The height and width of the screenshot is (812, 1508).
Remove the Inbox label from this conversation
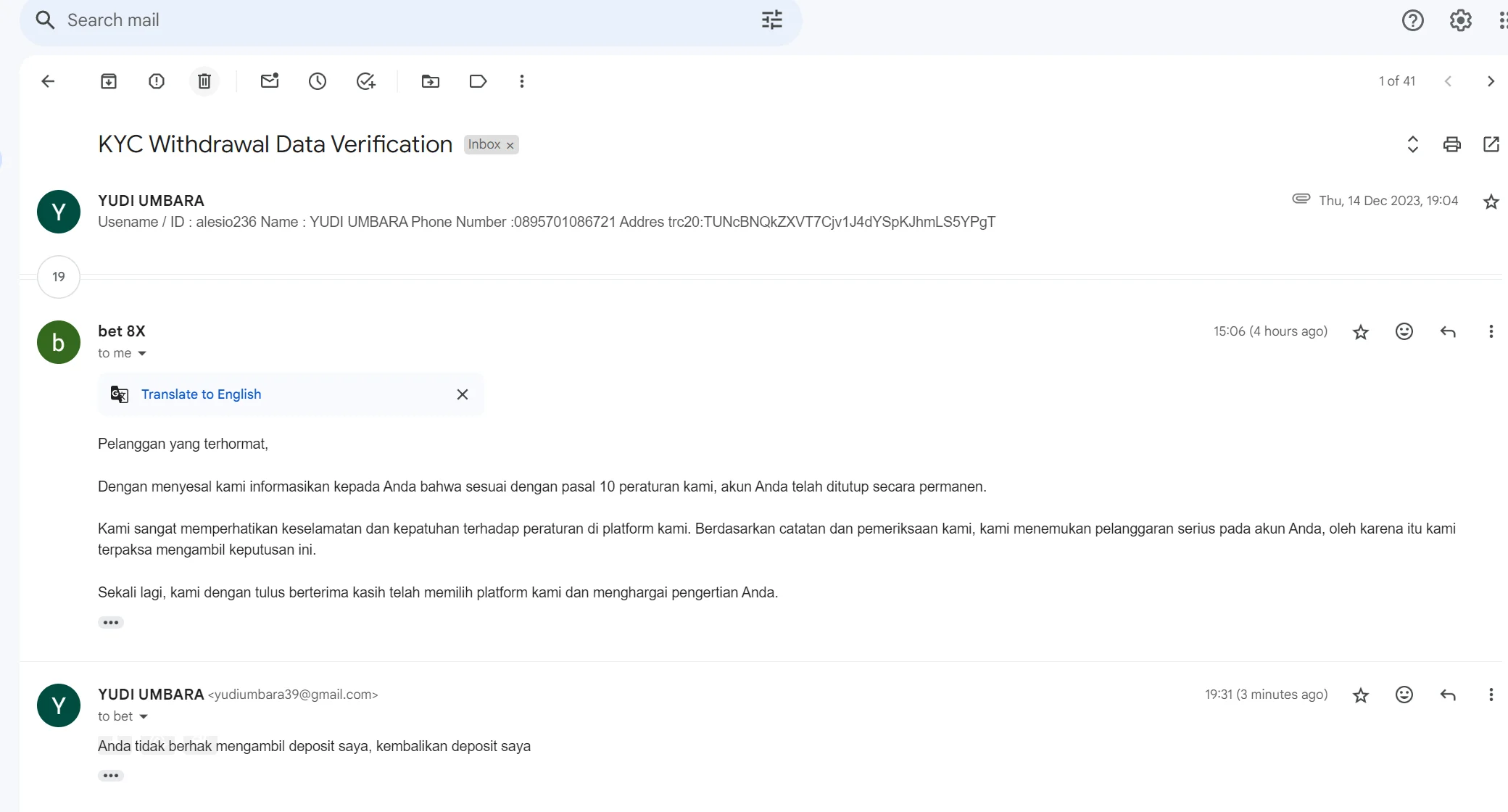(x=510, y=144)
